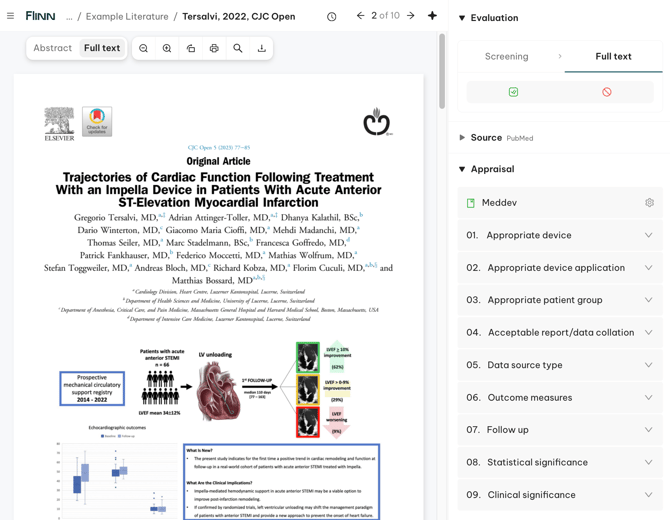Switch to the Screening tab
670x520 pixels.
click(x=506, y=57)
